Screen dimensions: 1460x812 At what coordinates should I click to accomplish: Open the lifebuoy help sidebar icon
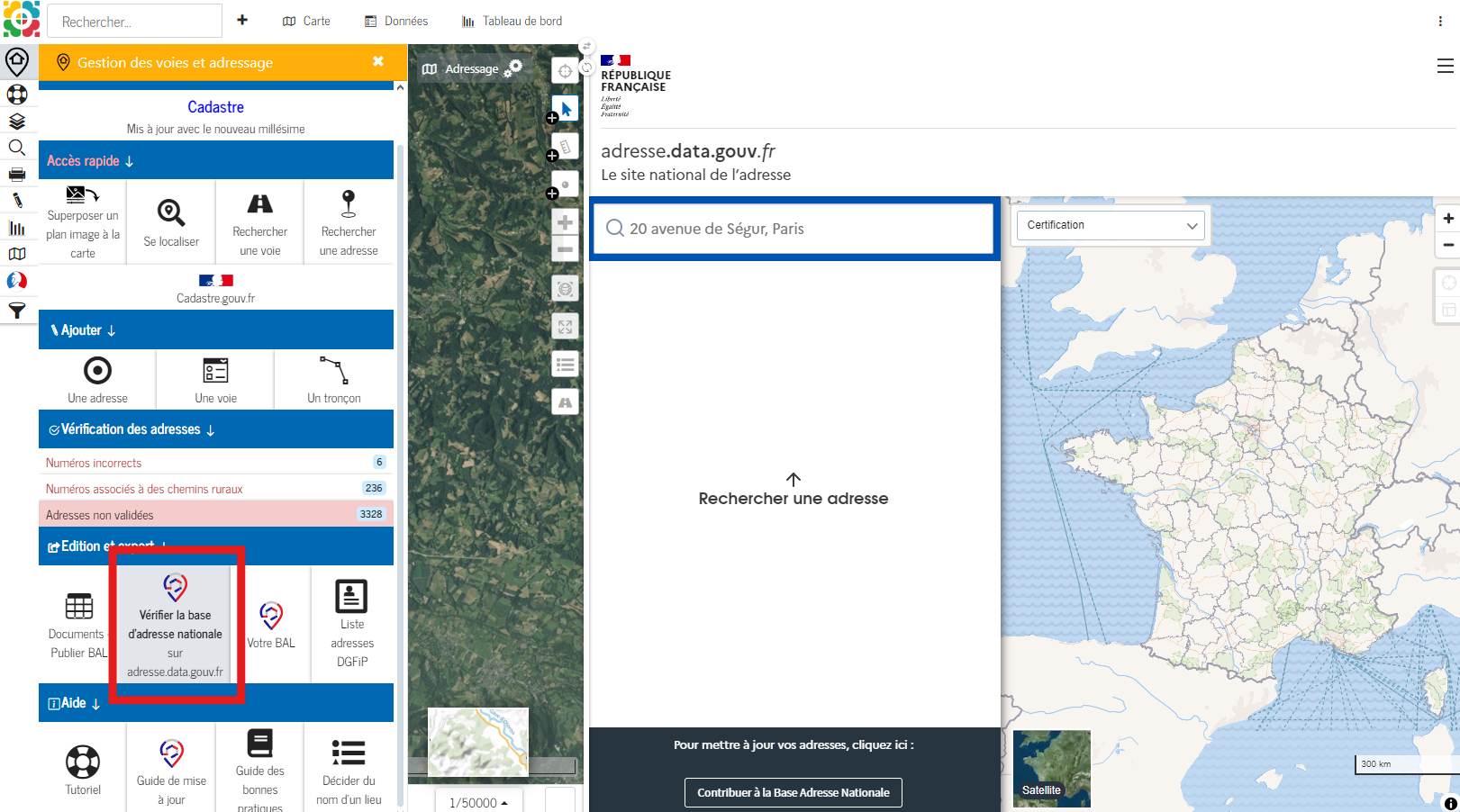[17, 95]
